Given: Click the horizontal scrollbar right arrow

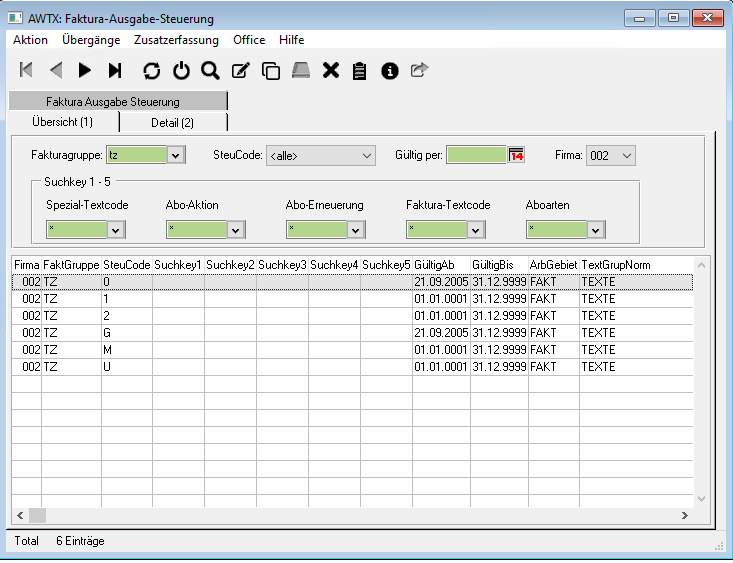Looking at the screenshot, I should (684, 515).
